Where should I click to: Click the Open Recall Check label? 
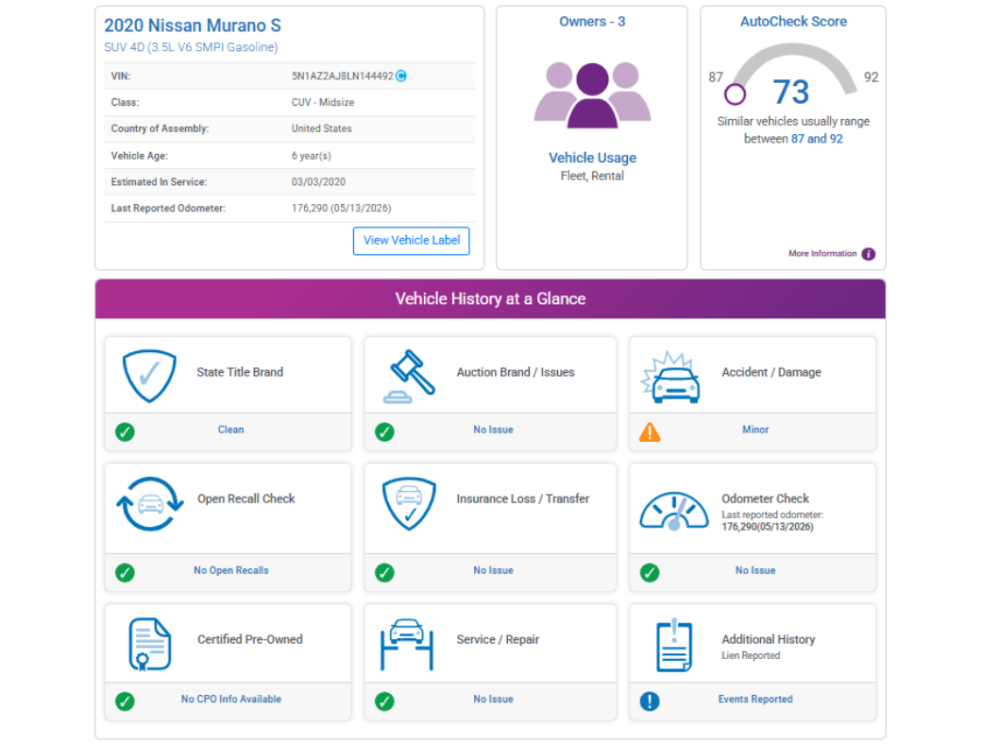(246, 499)
